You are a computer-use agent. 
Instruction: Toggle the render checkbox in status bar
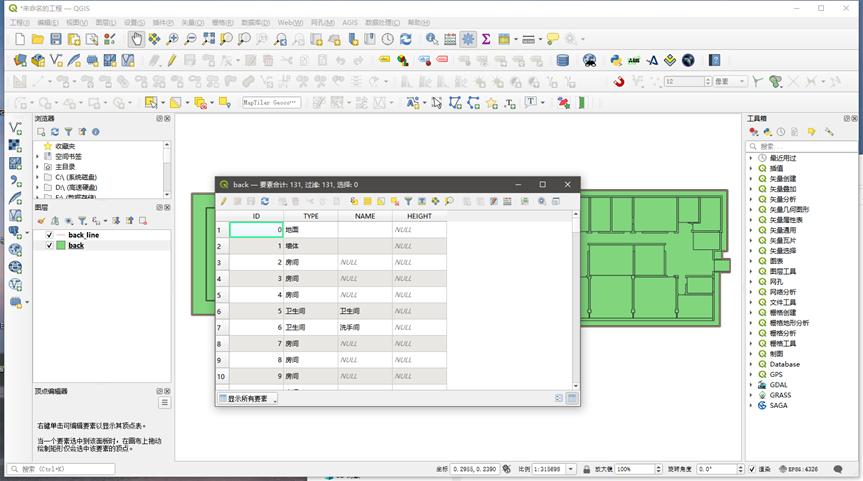(752, 468)
